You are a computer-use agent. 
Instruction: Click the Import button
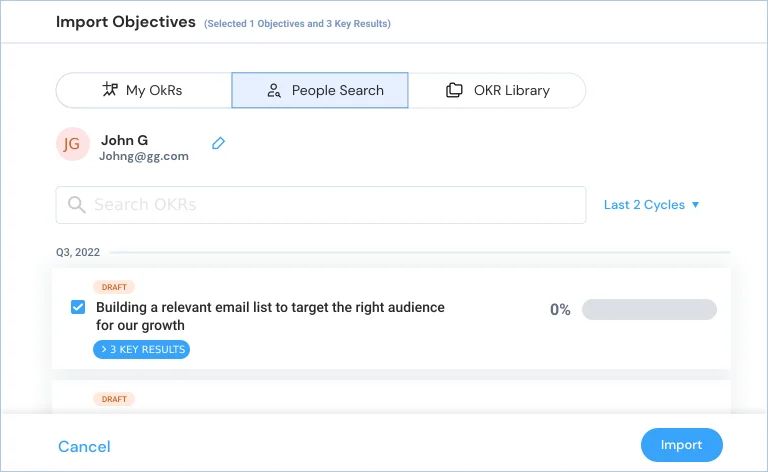[681, 445]
